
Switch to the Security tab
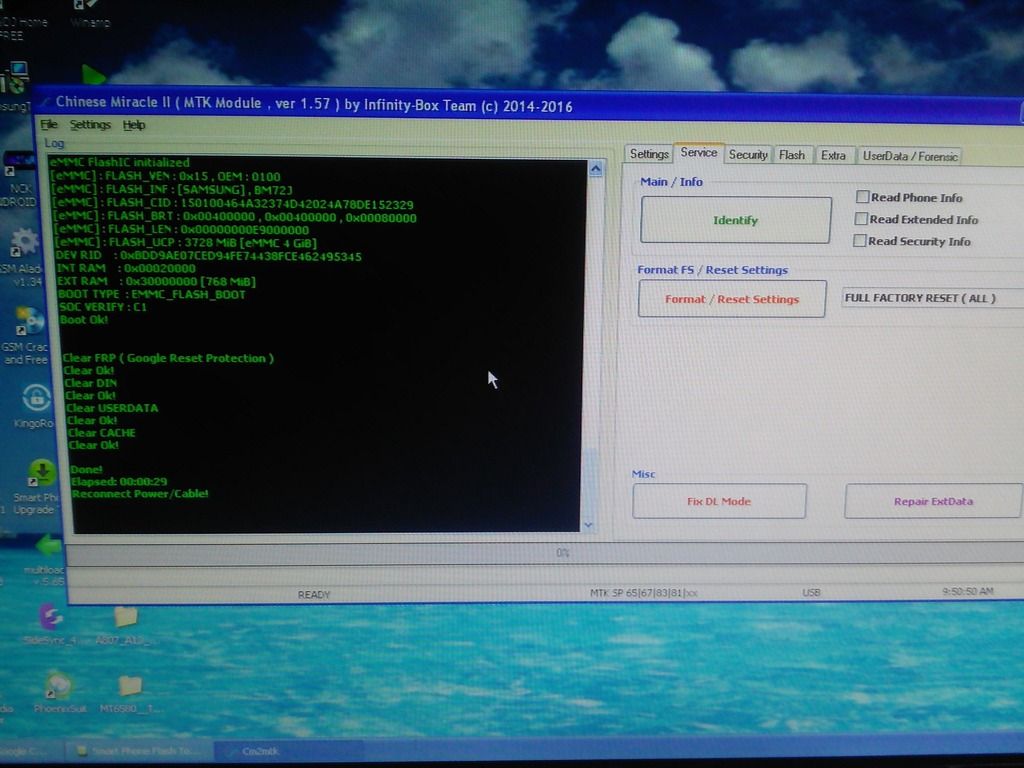[x=747, y=155]
